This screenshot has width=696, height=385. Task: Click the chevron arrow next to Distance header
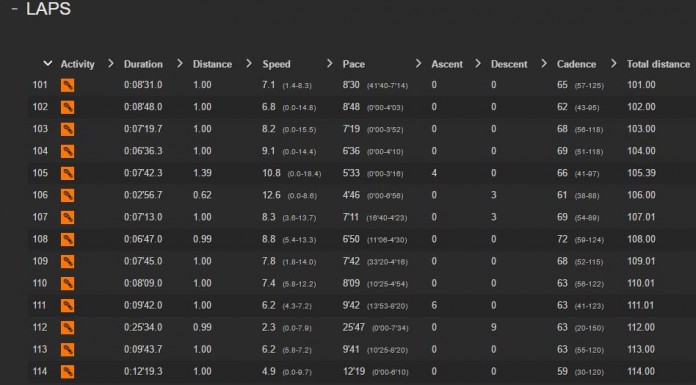click(180, 64)
